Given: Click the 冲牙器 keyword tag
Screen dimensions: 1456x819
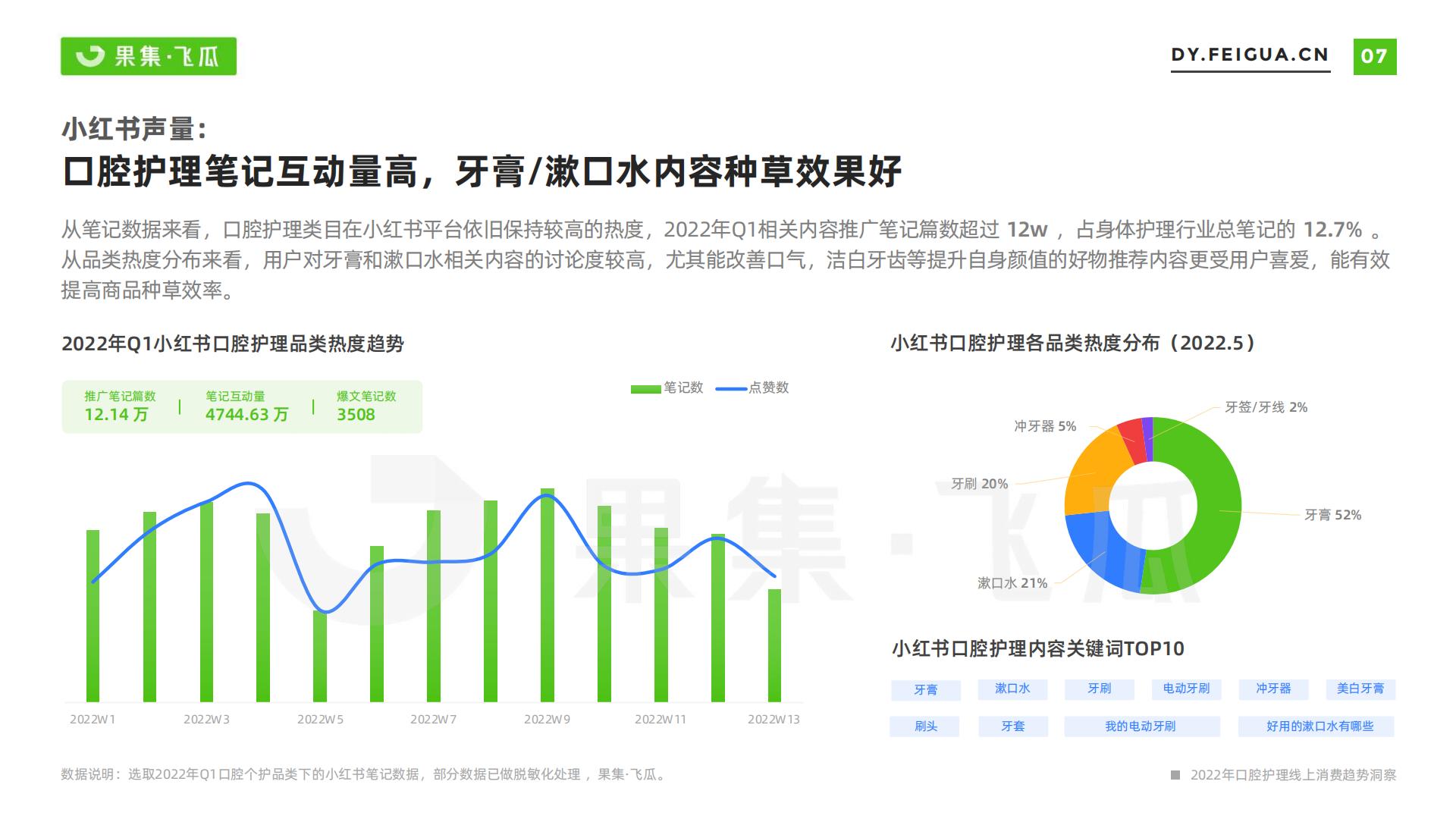Looking at the screenshot, I should (x=1273, y=689).
